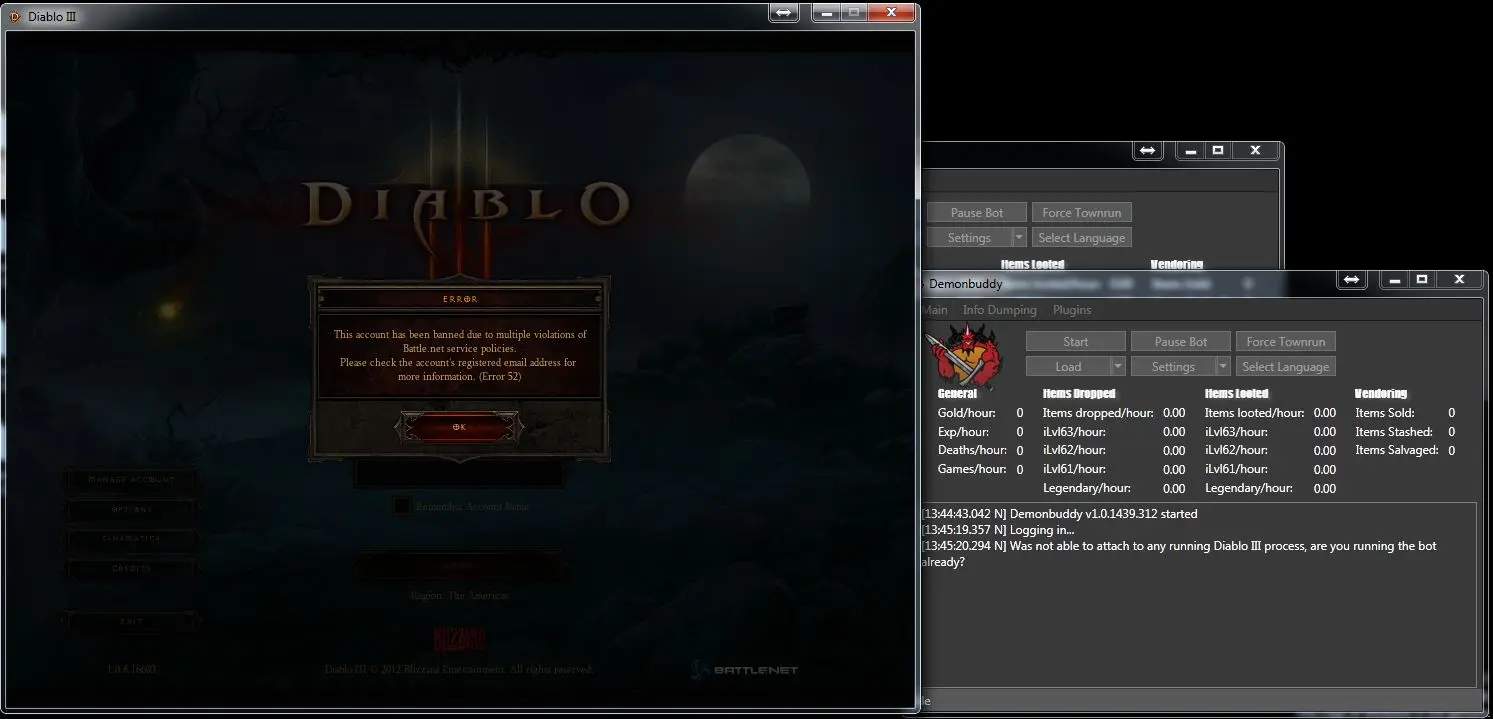Open the Load dropdown arrow in Demonbuddy

pos(1119,367)
